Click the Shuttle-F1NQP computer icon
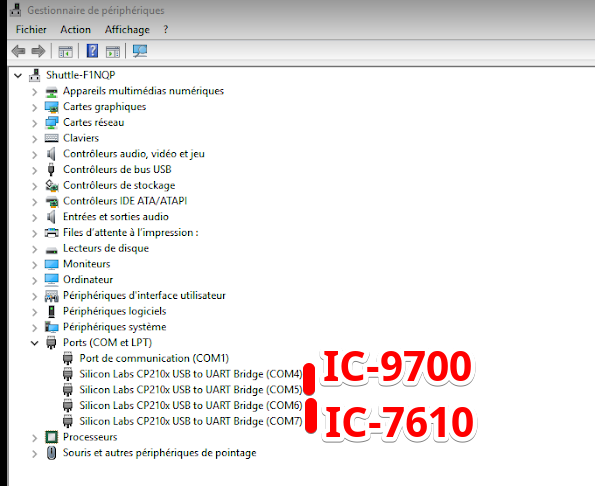 click(35, 75)
